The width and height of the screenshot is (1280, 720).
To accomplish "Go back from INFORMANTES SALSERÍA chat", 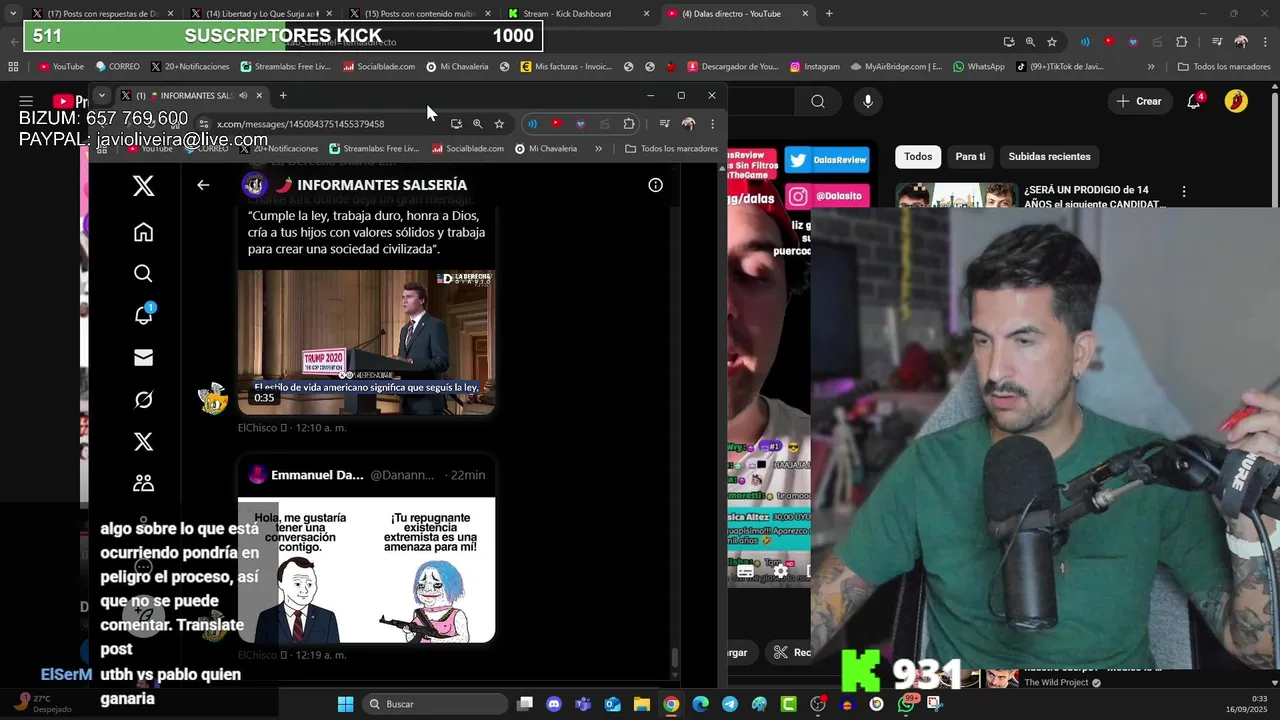I will (203, 185).
